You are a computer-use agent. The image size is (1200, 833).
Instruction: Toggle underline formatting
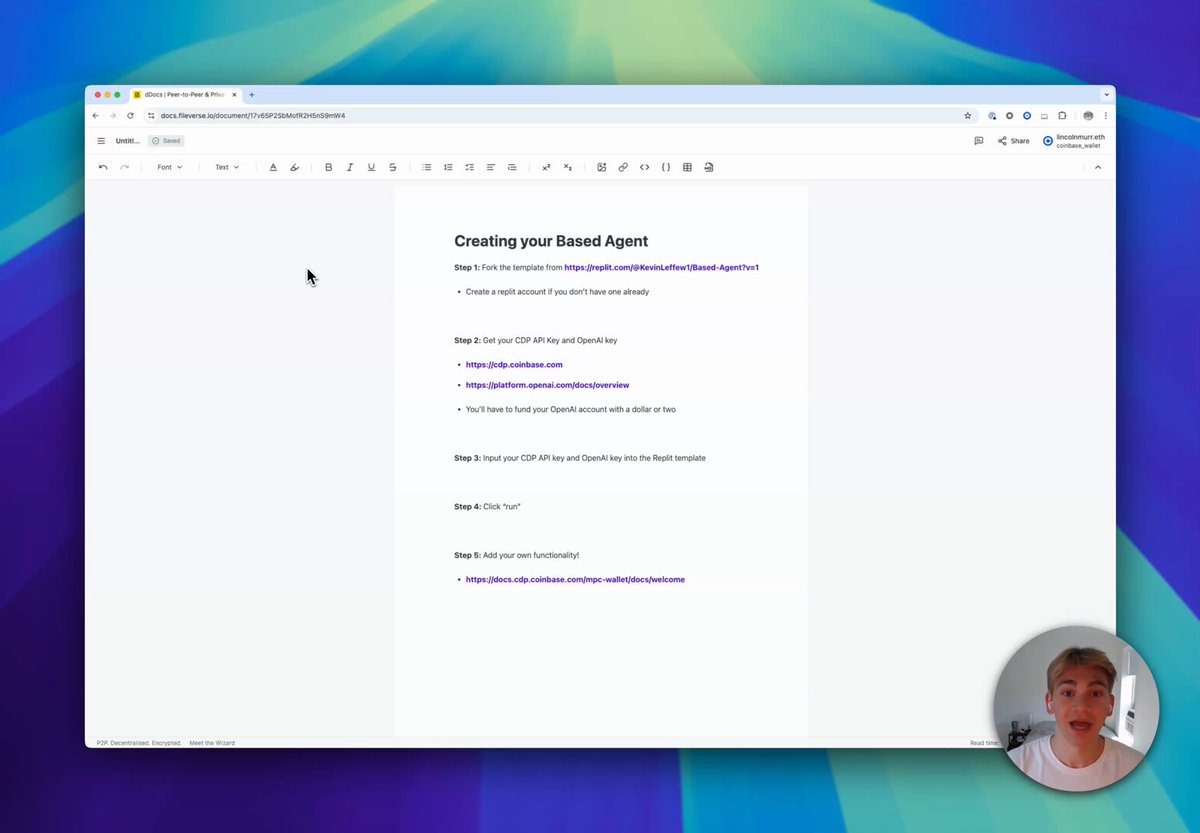pyautogui.click(x=371, y=167)
